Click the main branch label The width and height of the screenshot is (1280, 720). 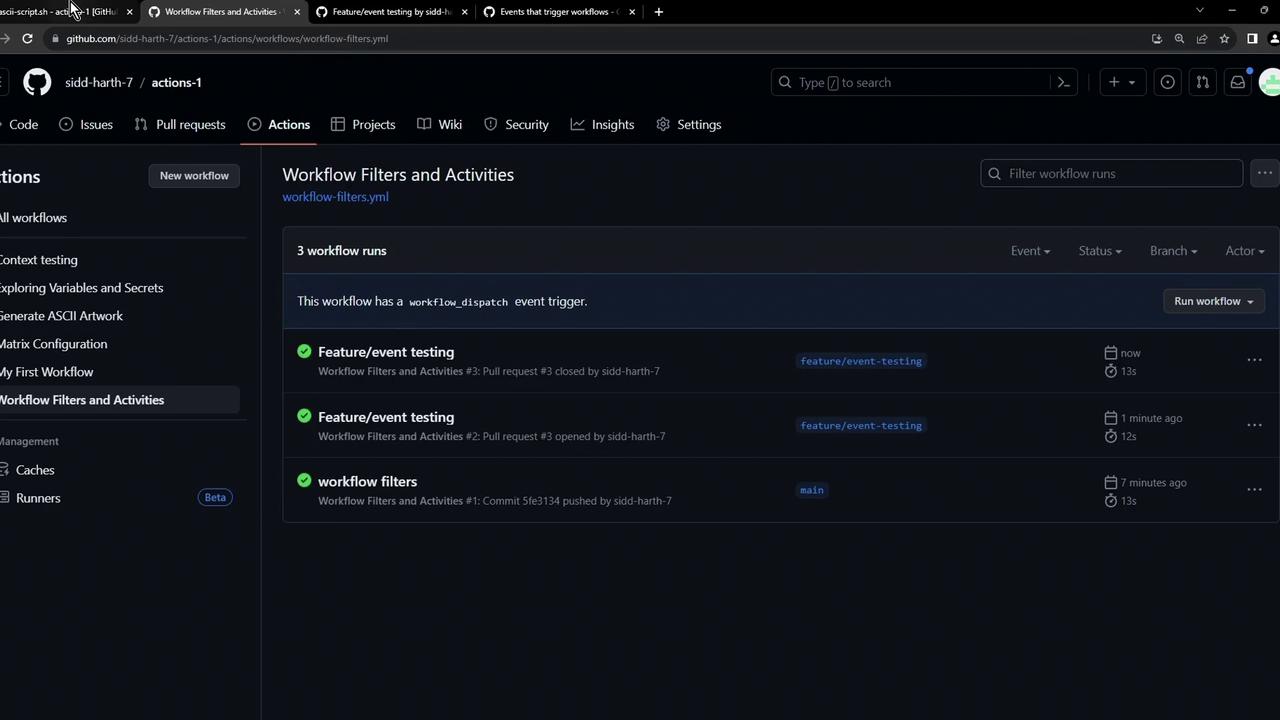click(x=811, y=490)
